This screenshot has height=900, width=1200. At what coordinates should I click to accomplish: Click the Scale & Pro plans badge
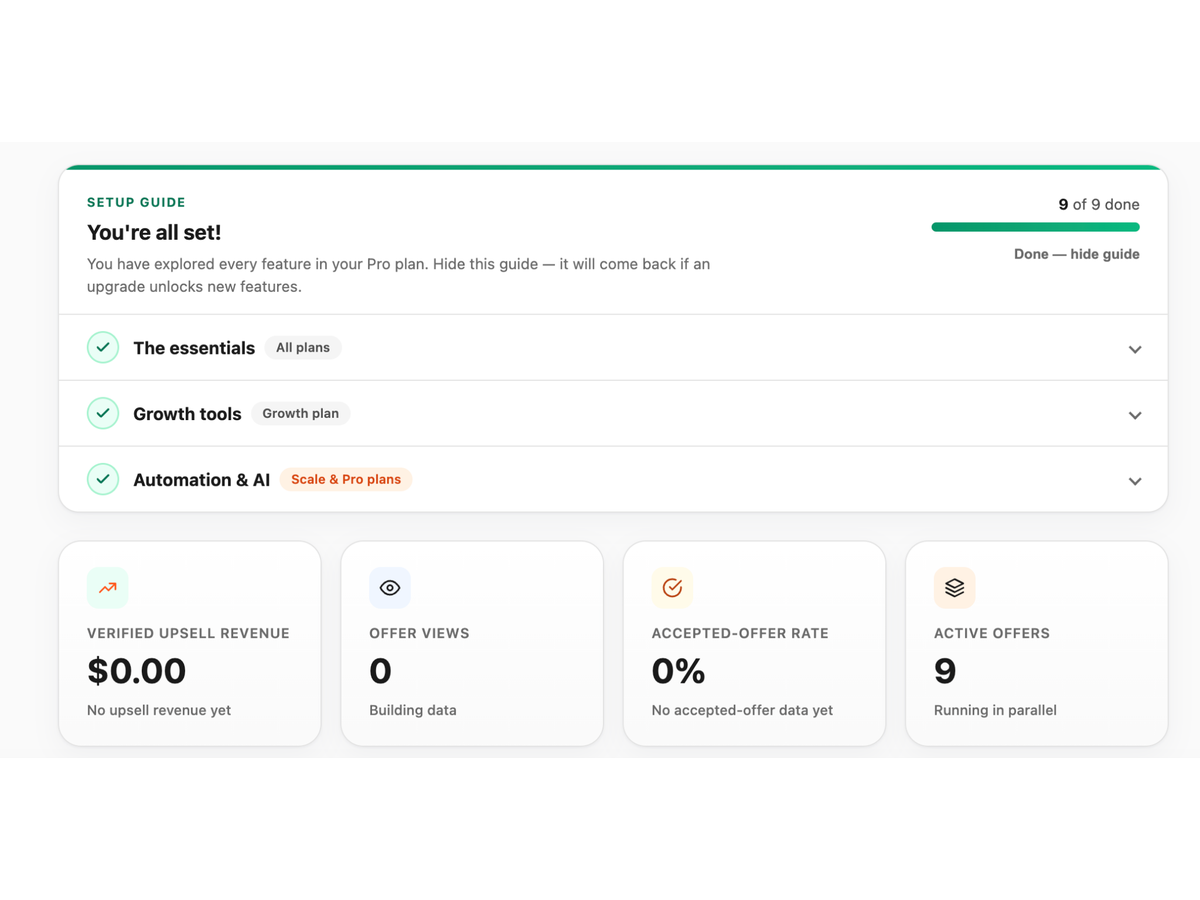(x=346, y=479)
